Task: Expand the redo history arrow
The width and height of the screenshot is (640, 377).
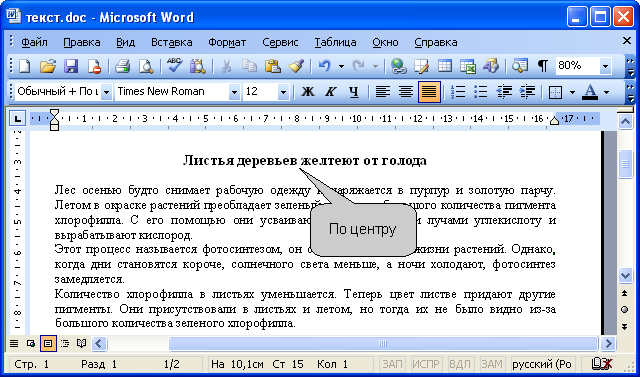Action: (375, 66)
